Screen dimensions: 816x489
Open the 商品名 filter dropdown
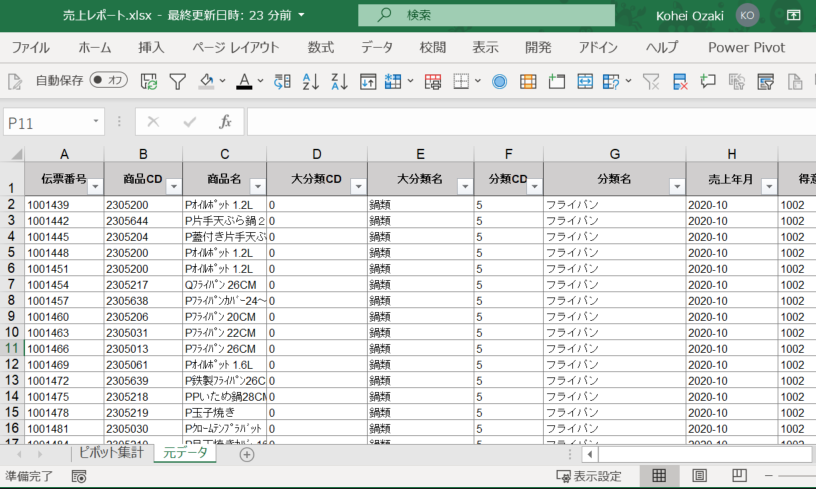[258, 186]
